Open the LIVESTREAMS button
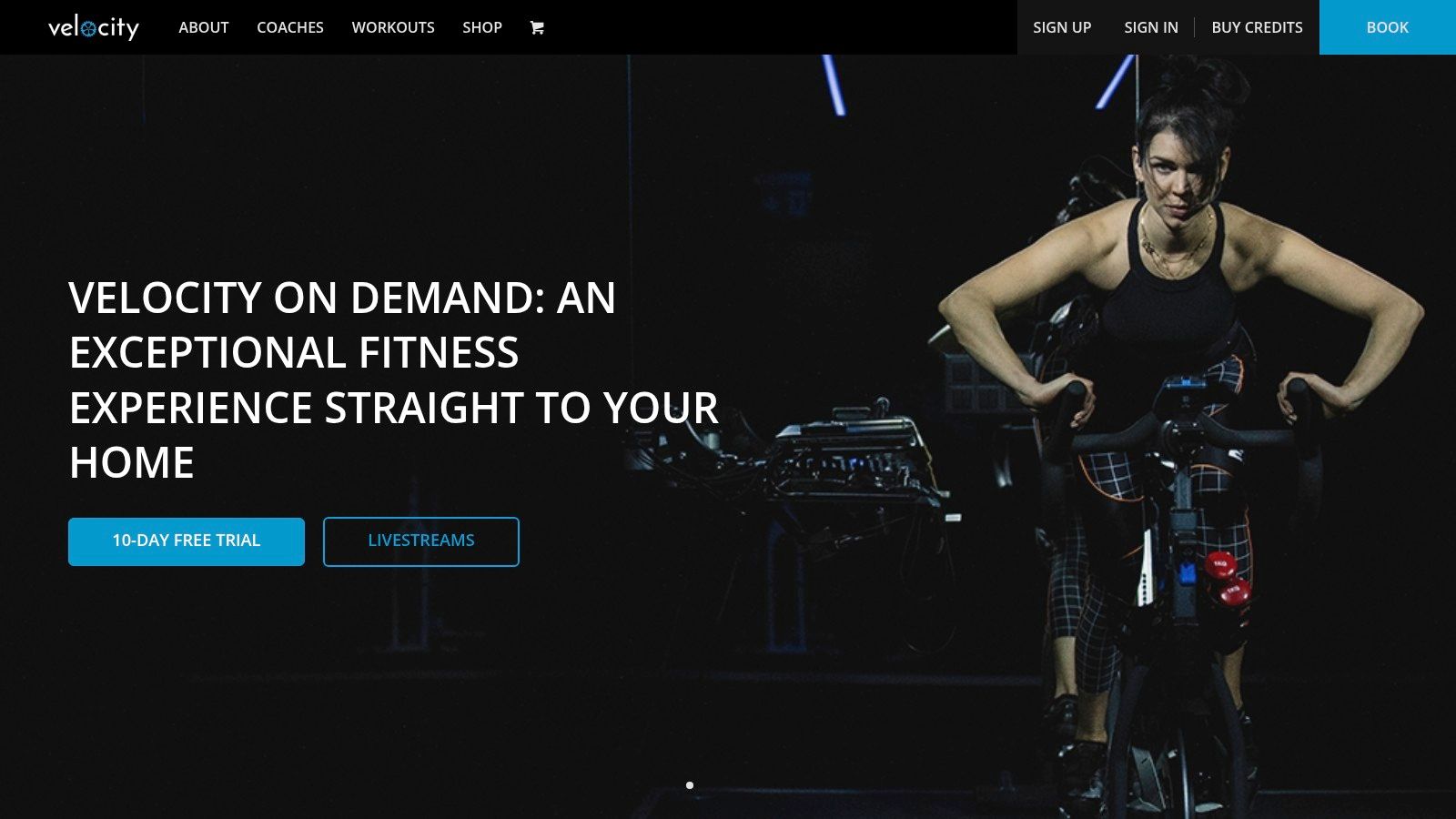 (421, 541)
